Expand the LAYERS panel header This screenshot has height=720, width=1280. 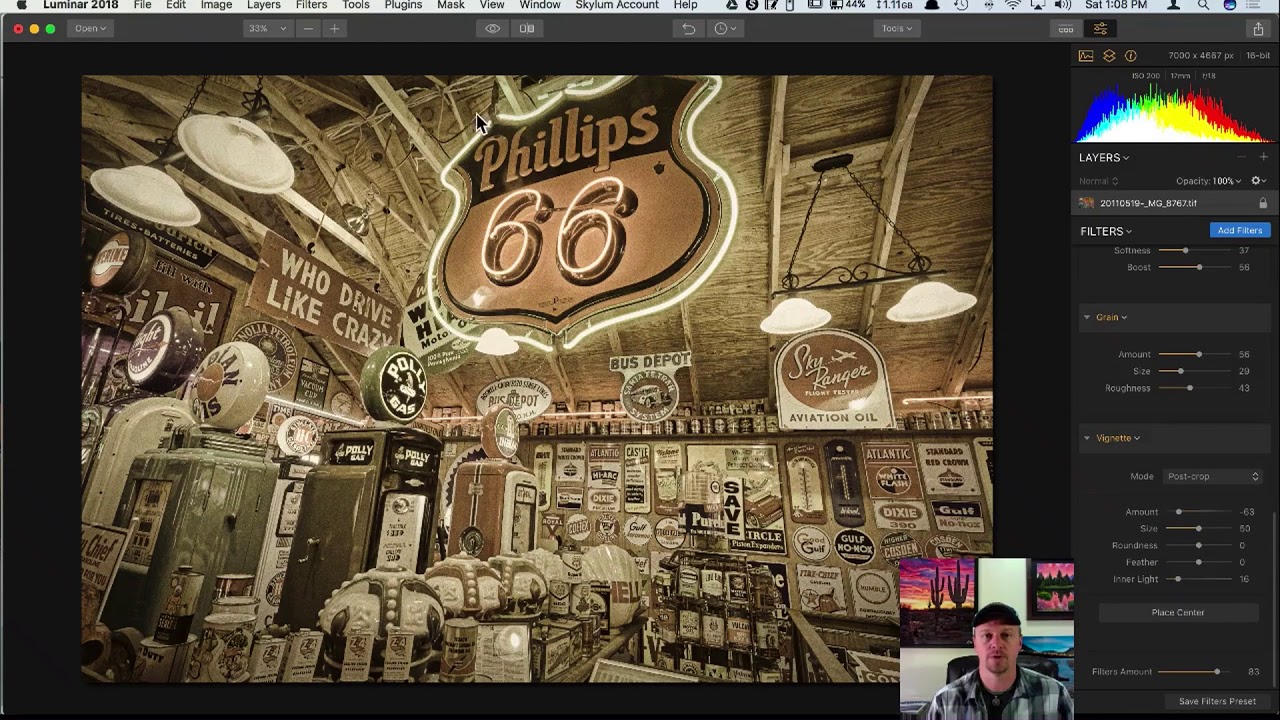(x=1104, y=157)
